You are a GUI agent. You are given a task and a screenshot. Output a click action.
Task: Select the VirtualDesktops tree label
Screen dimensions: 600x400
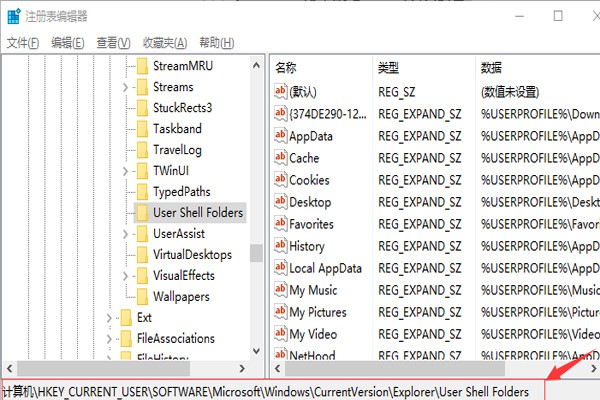[192, 255]
